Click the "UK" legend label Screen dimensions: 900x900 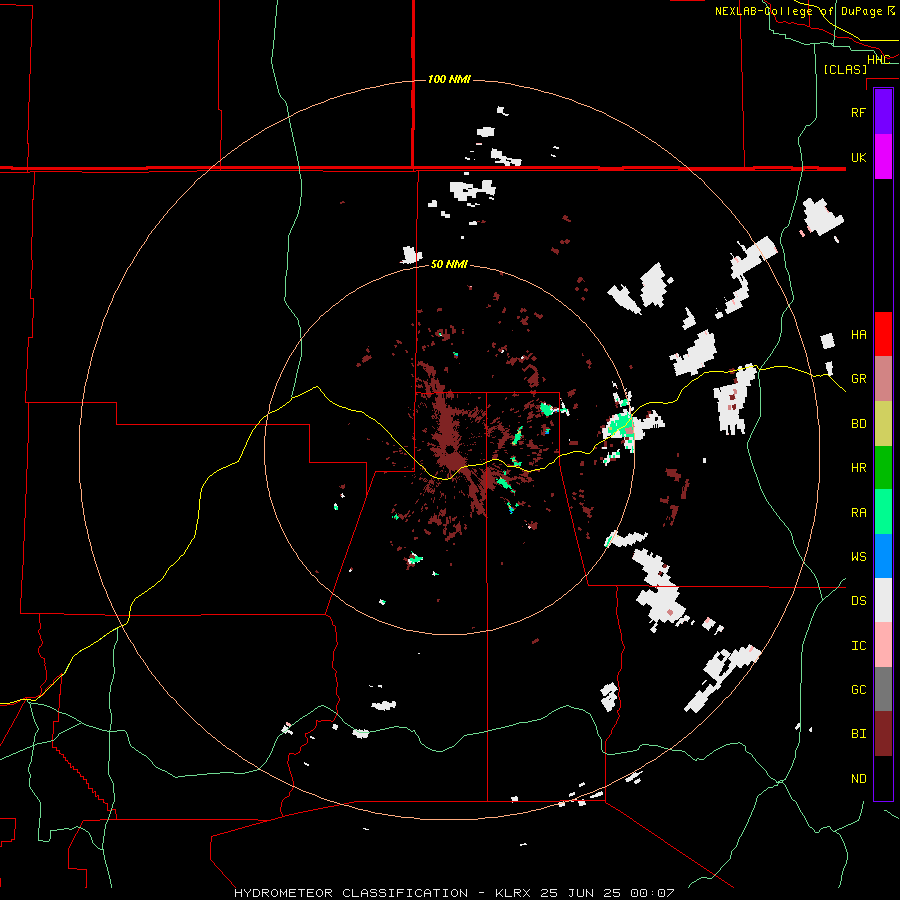coord(858,157)
